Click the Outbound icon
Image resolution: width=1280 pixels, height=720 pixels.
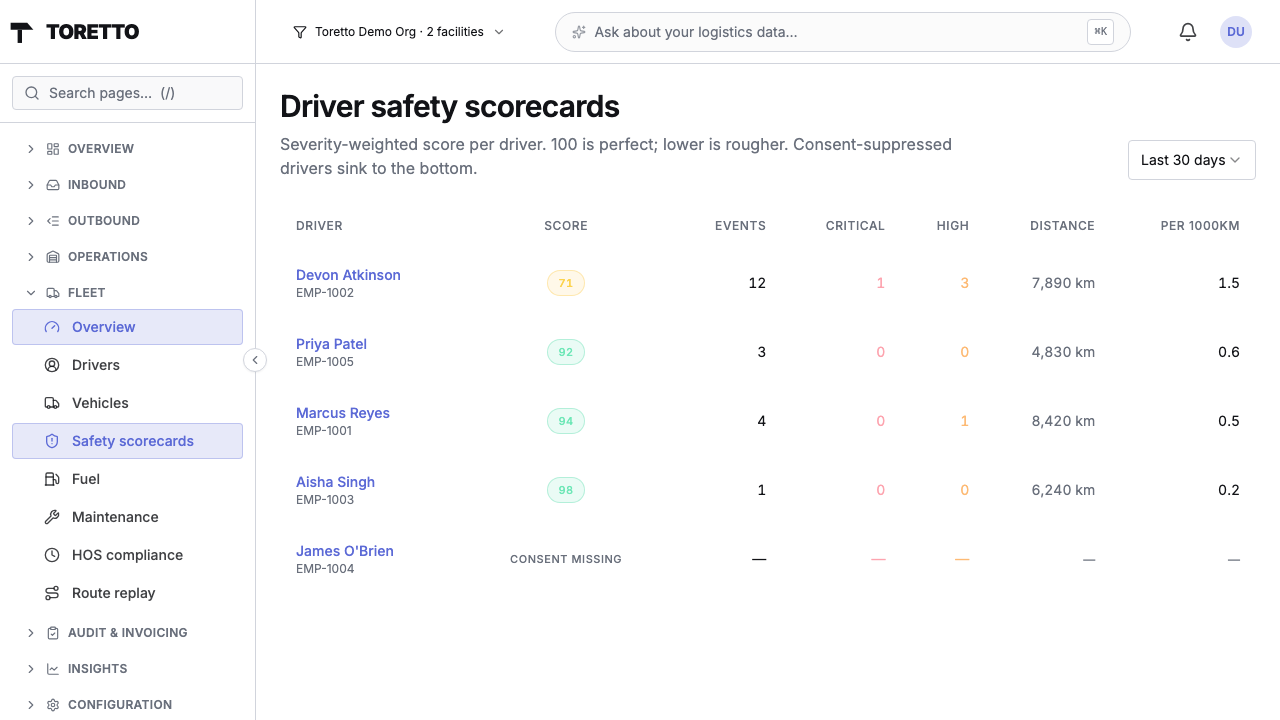[53, 221]
